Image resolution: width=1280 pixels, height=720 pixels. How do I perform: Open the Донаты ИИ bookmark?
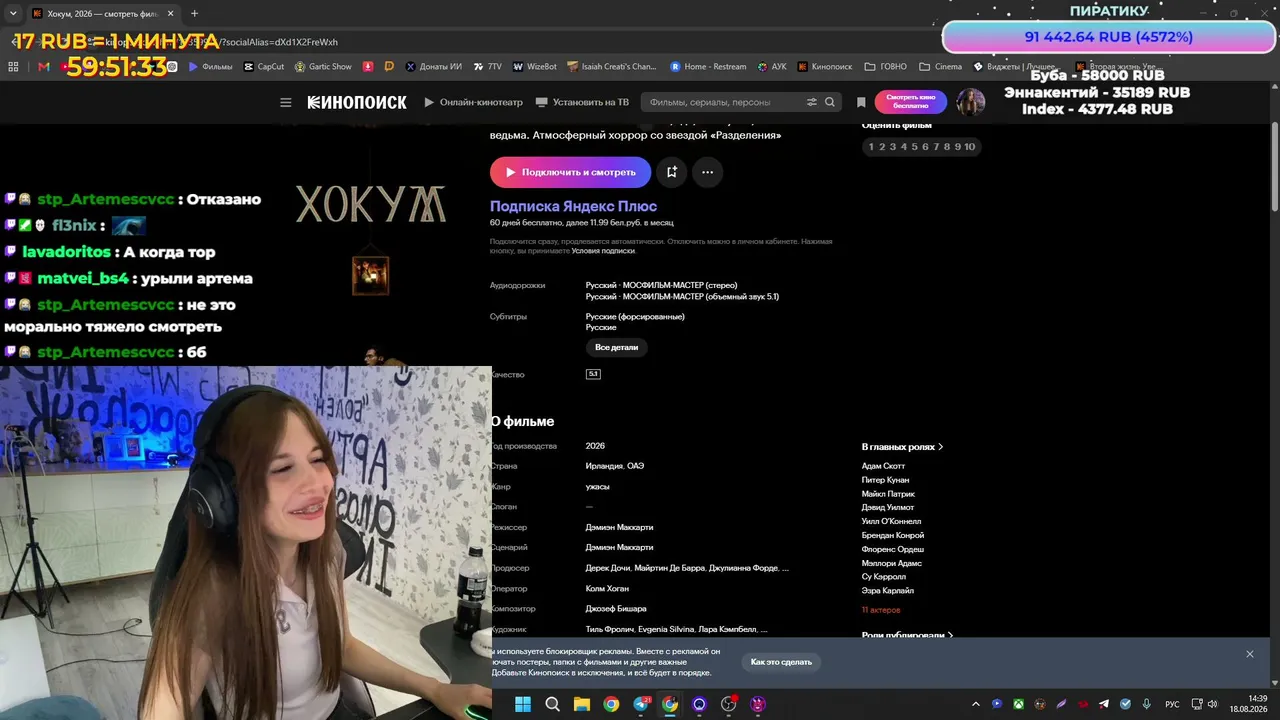[433, 67]
